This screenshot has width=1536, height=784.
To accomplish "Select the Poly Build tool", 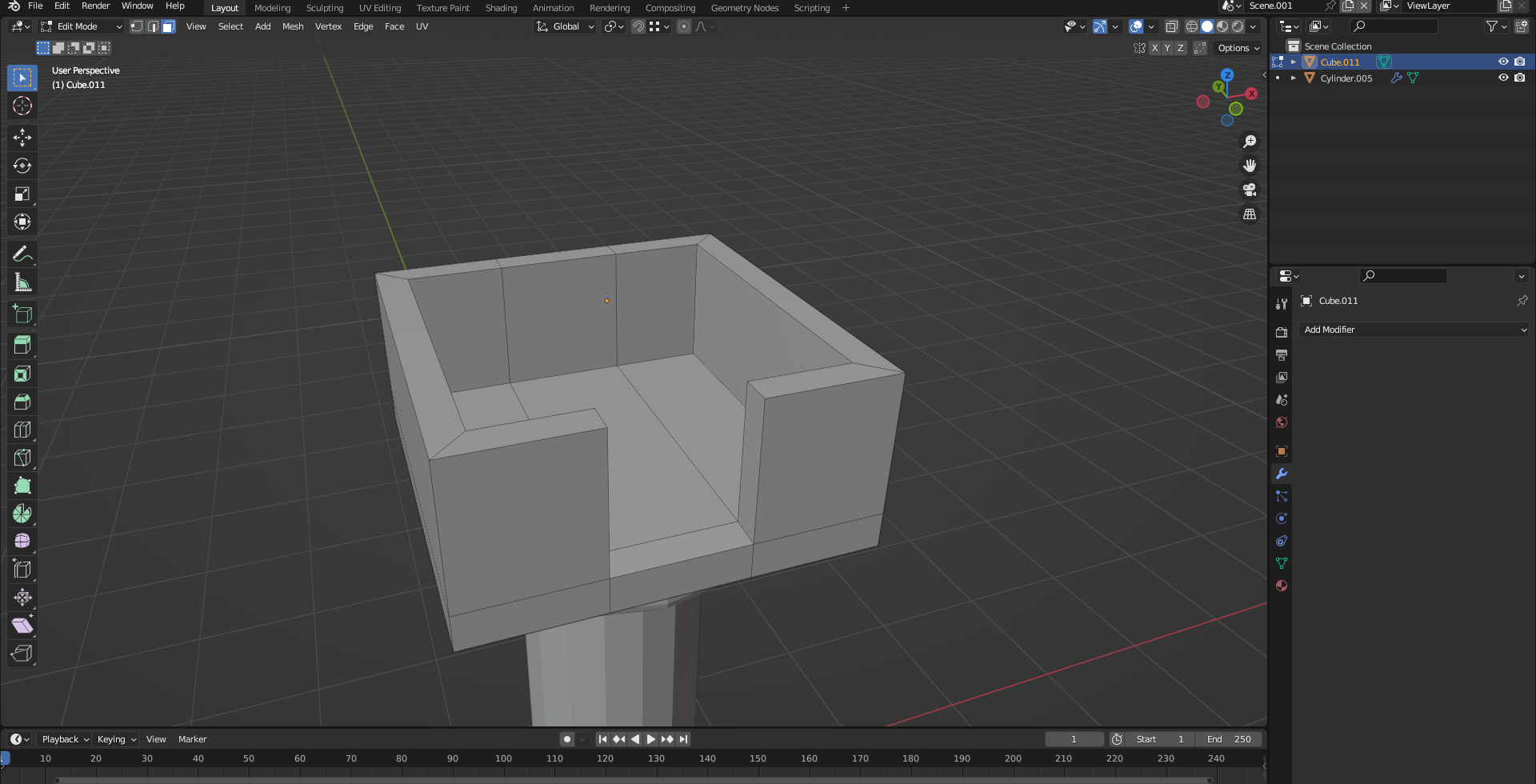I will (22, 486).
